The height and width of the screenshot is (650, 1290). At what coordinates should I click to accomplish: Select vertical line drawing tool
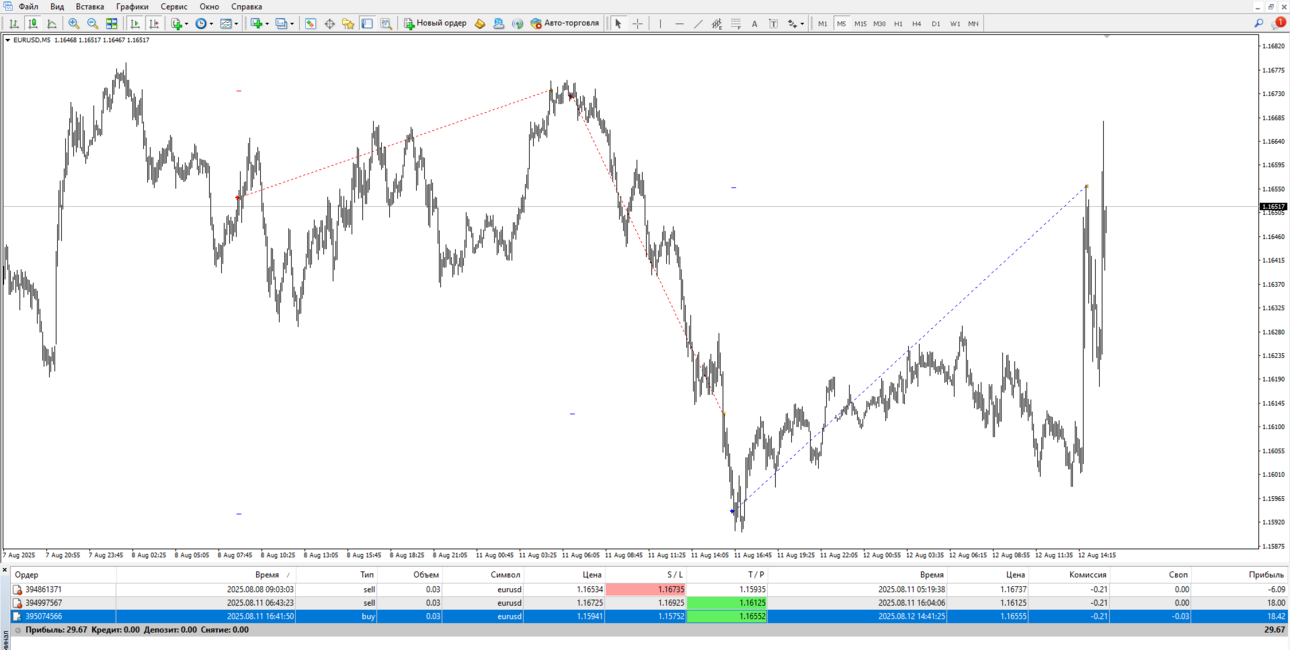(660, 23)
